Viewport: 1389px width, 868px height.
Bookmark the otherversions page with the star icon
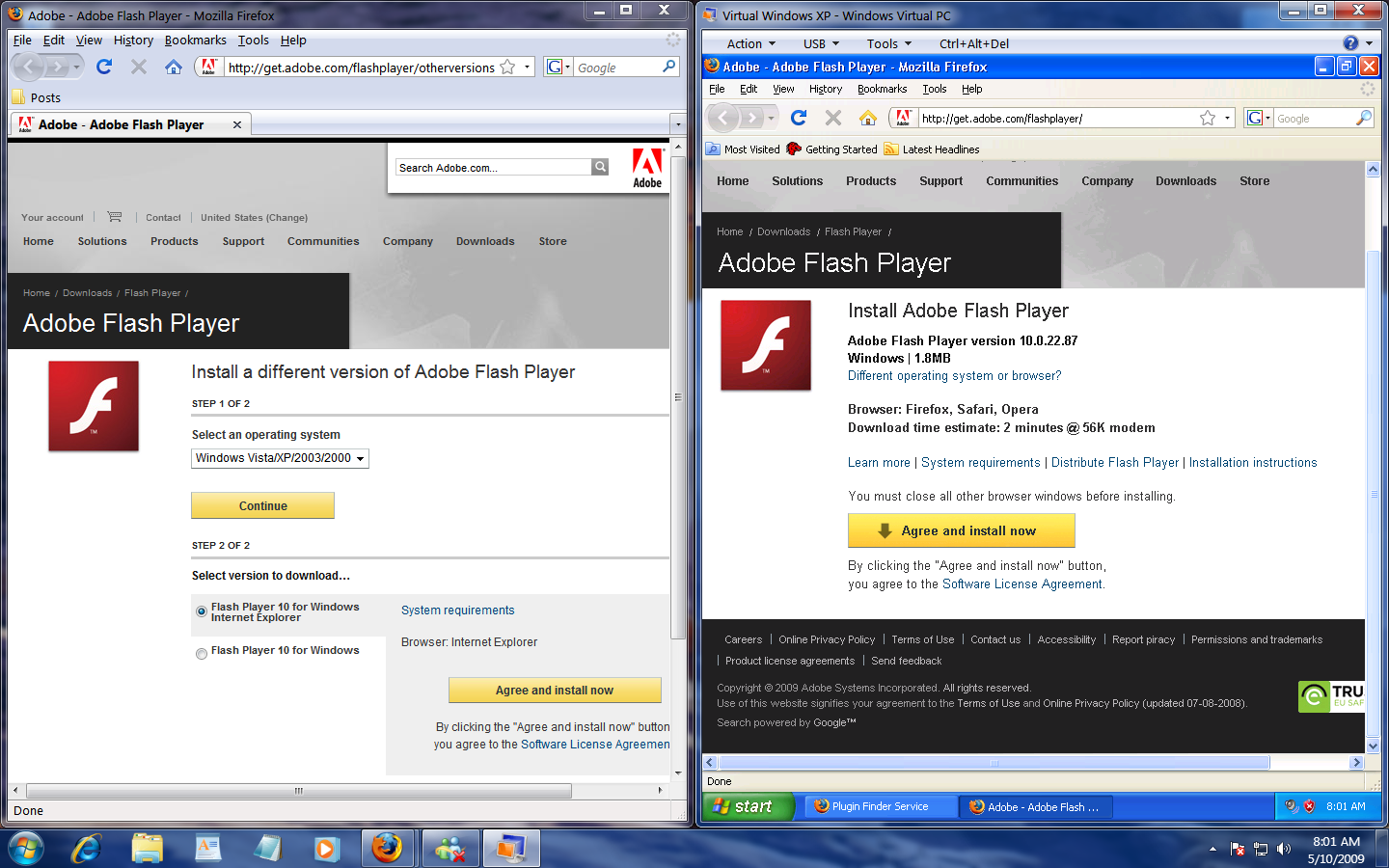[507, 68]
